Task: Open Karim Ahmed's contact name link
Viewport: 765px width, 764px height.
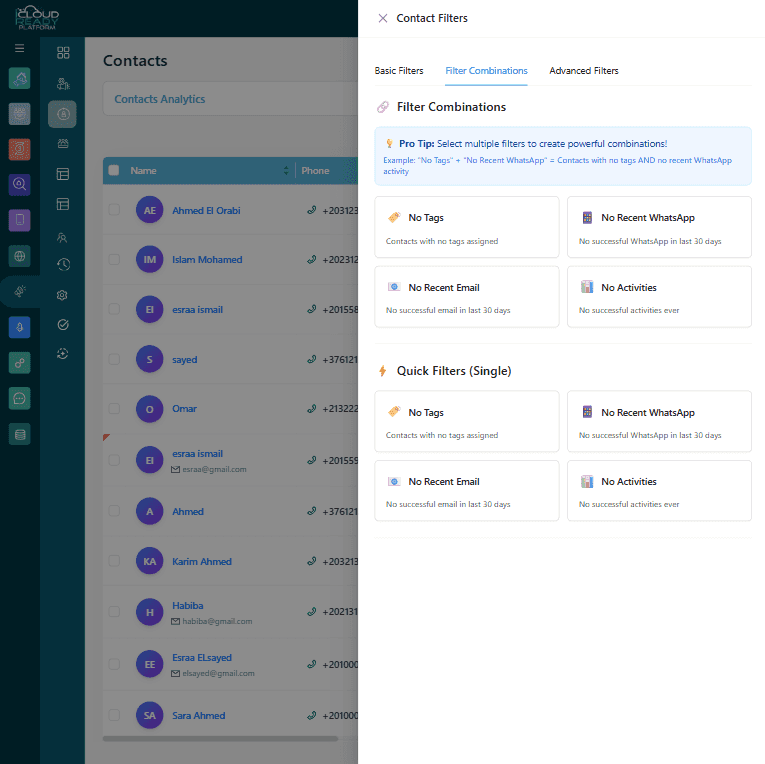Action: point(202,562)
